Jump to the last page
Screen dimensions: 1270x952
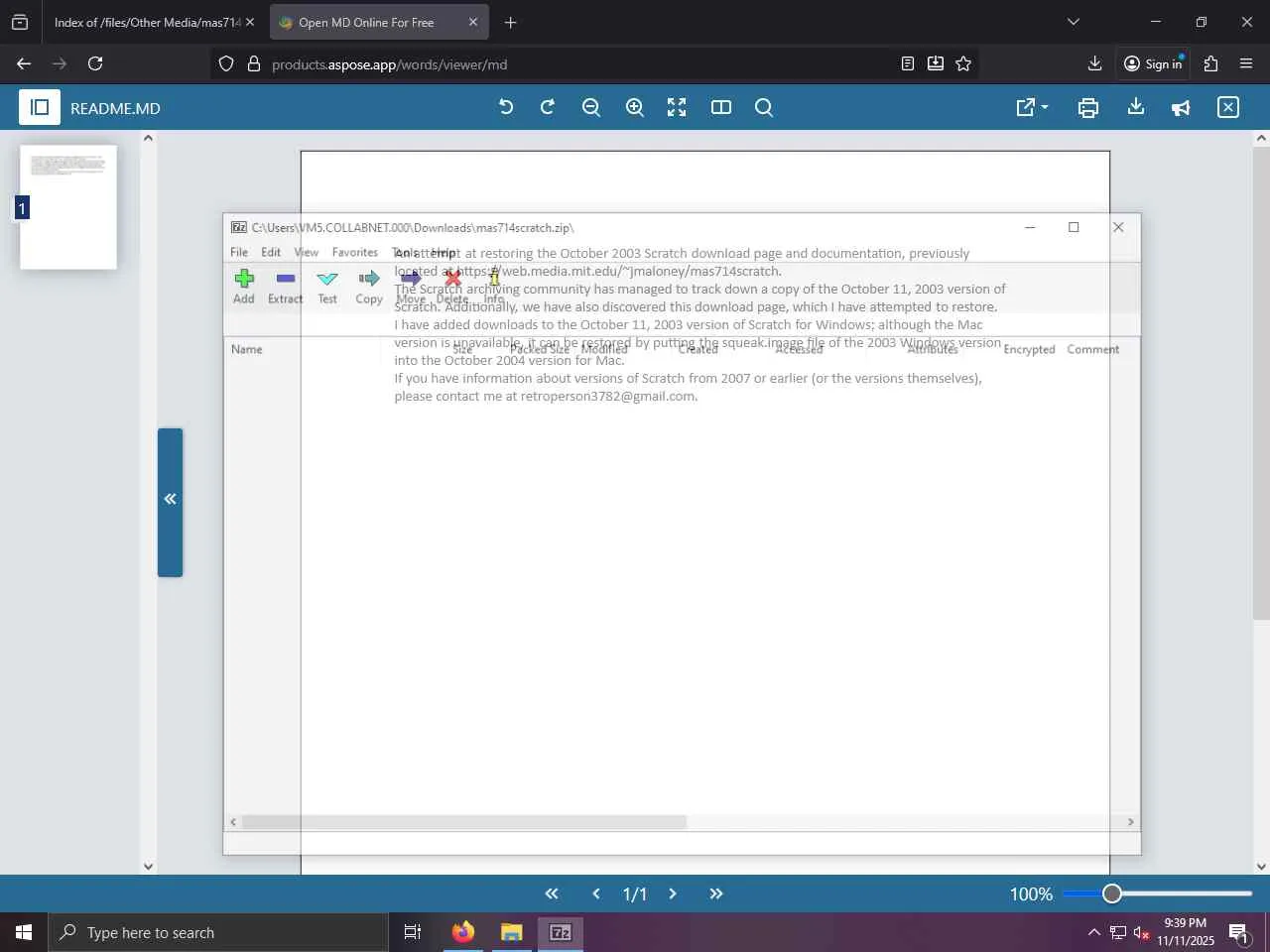[x=716, y=893]
